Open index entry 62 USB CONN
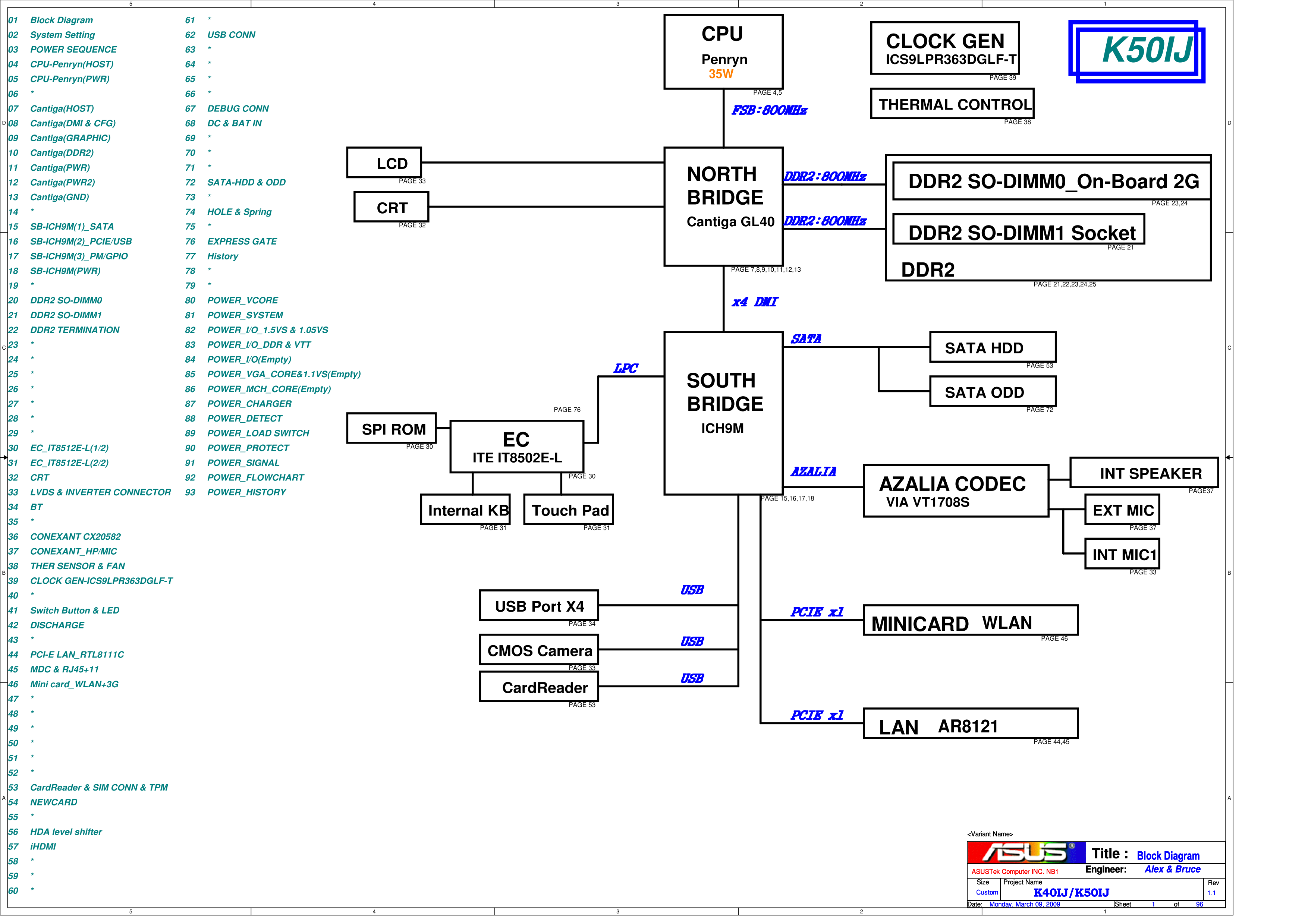 220,35
